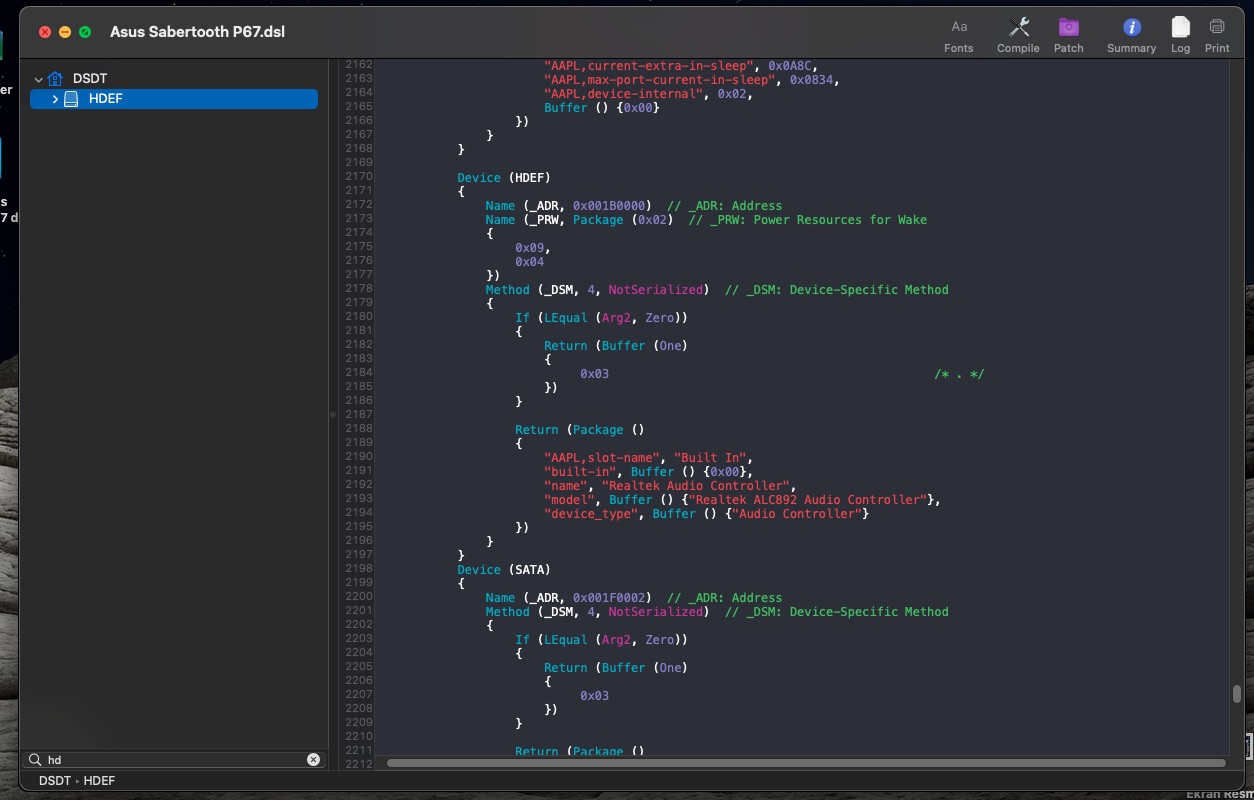1254x800 pixels.
Task: Select the HDEF entry in sidebar
Action: (105, 99)
